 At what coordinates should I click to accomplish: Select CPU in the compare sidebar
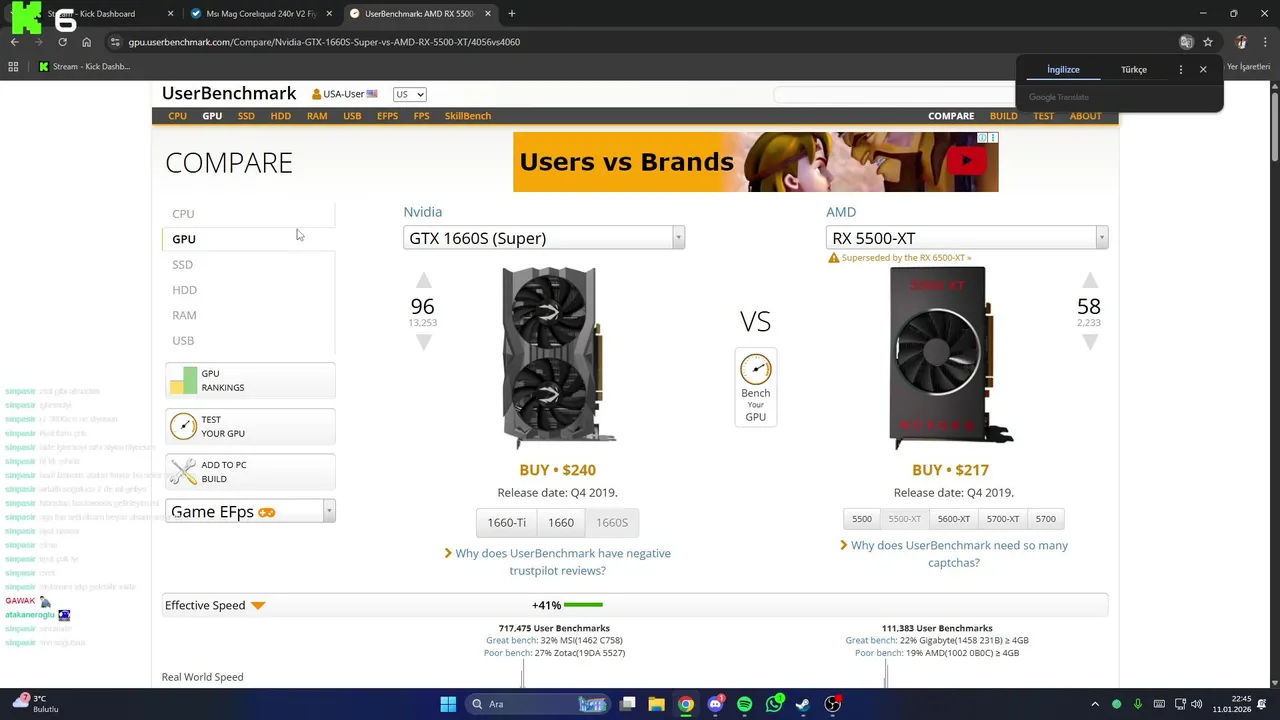click(x=183, y=213)
